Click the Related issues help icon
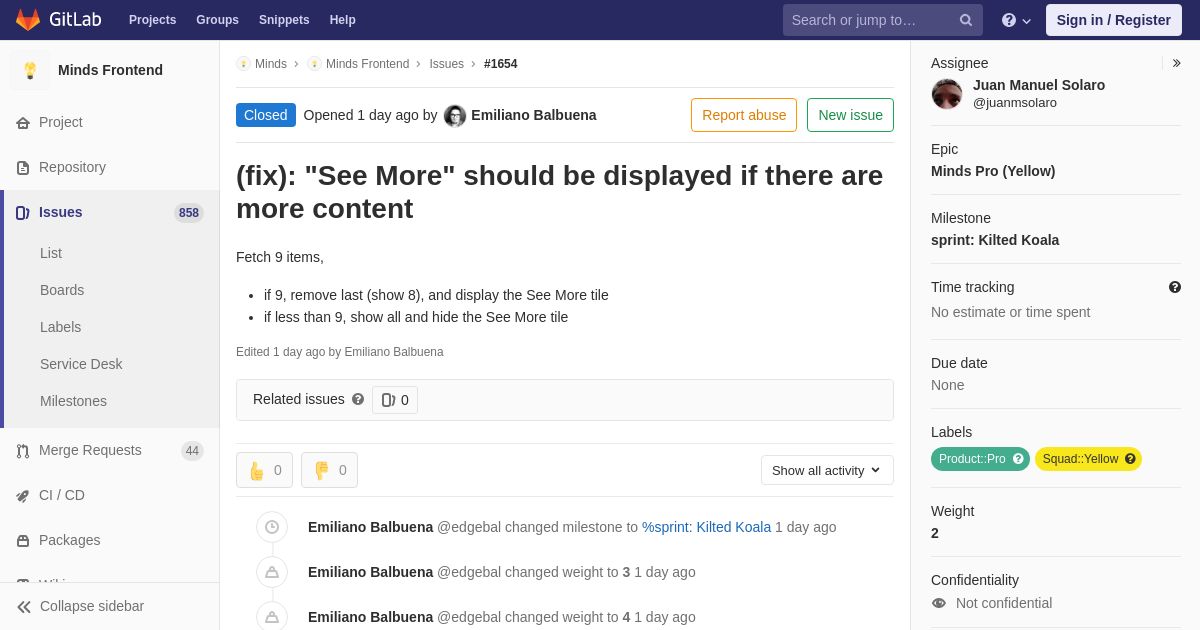This screenshot has height=630, width=1200. (x=358, y=399)
